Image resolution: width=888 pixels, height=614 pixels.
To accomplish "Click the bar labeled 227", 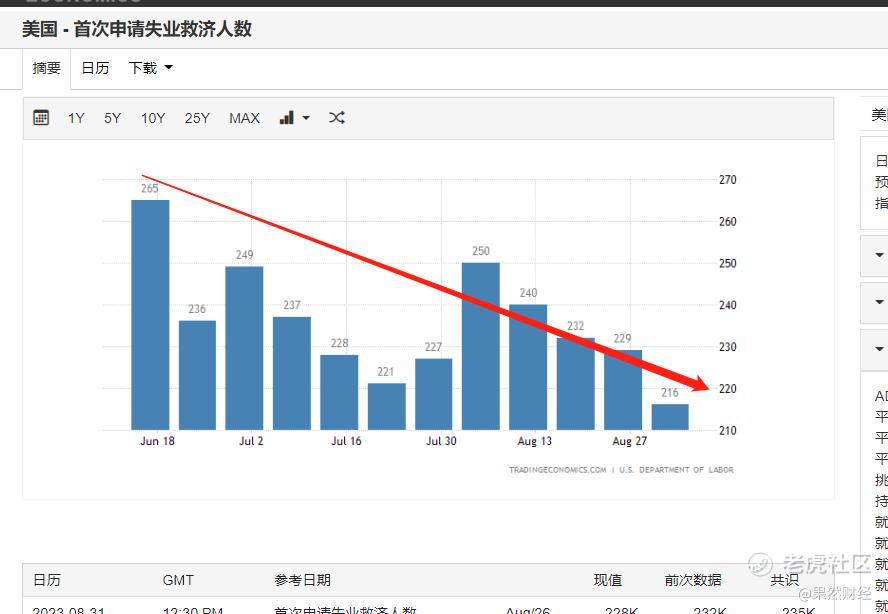I will (434, 394).
